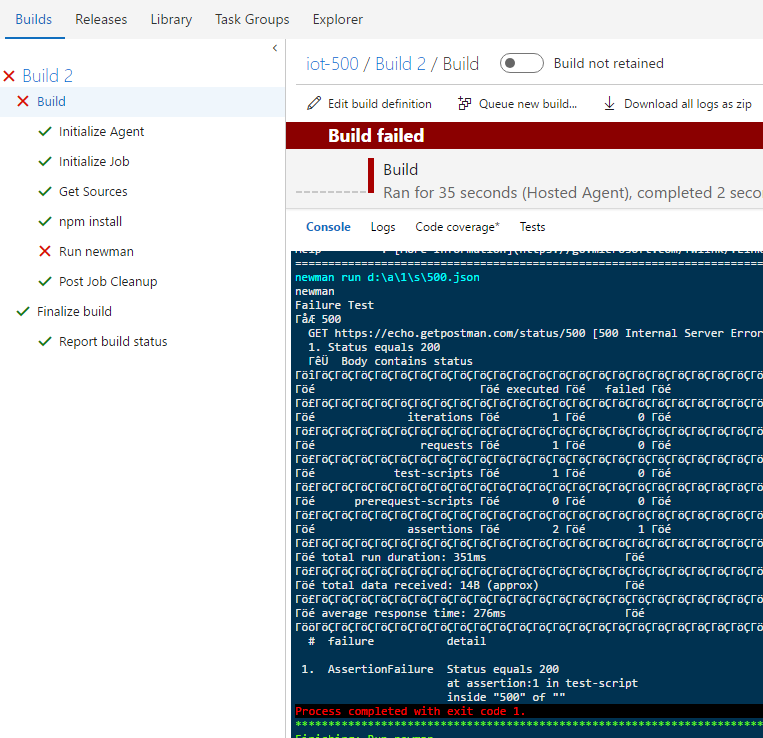Toggle the Build not retained switch
Image resolution: width=763 pixels, height=738 pixels.
521,63
